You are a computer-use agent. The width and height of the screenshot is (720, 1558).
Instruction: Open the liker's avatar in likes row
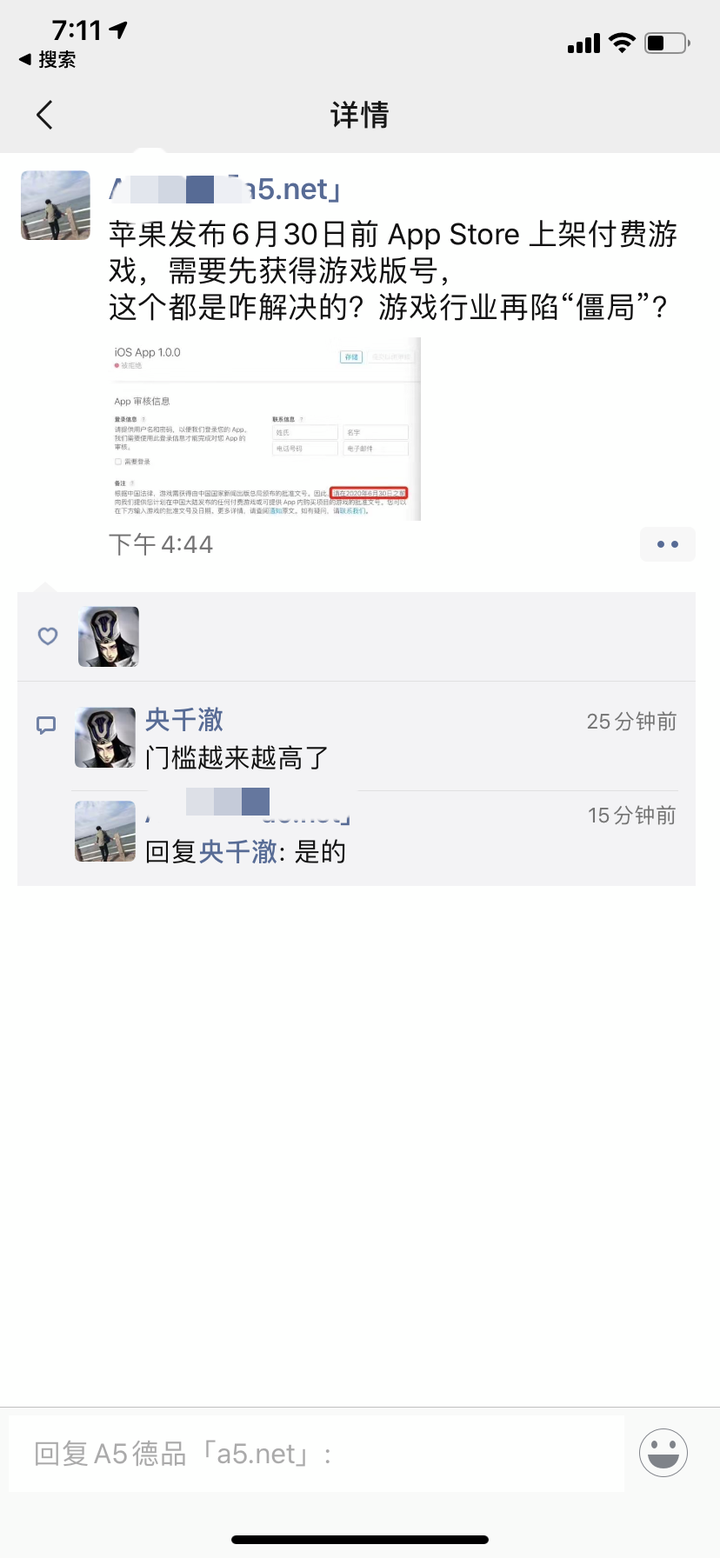pos(109,637)
